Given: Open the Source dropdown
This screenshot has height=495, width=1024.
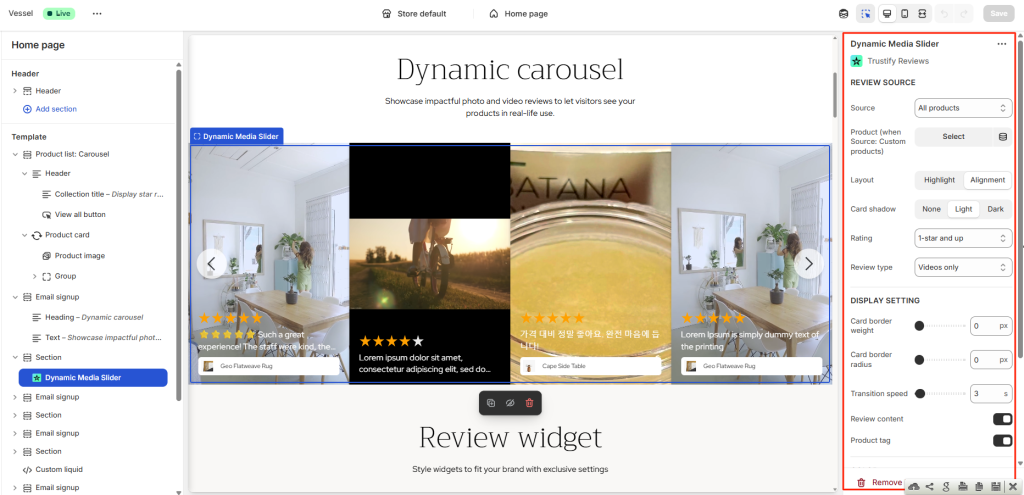Looking at the screenshot, I should pos(963,108).
